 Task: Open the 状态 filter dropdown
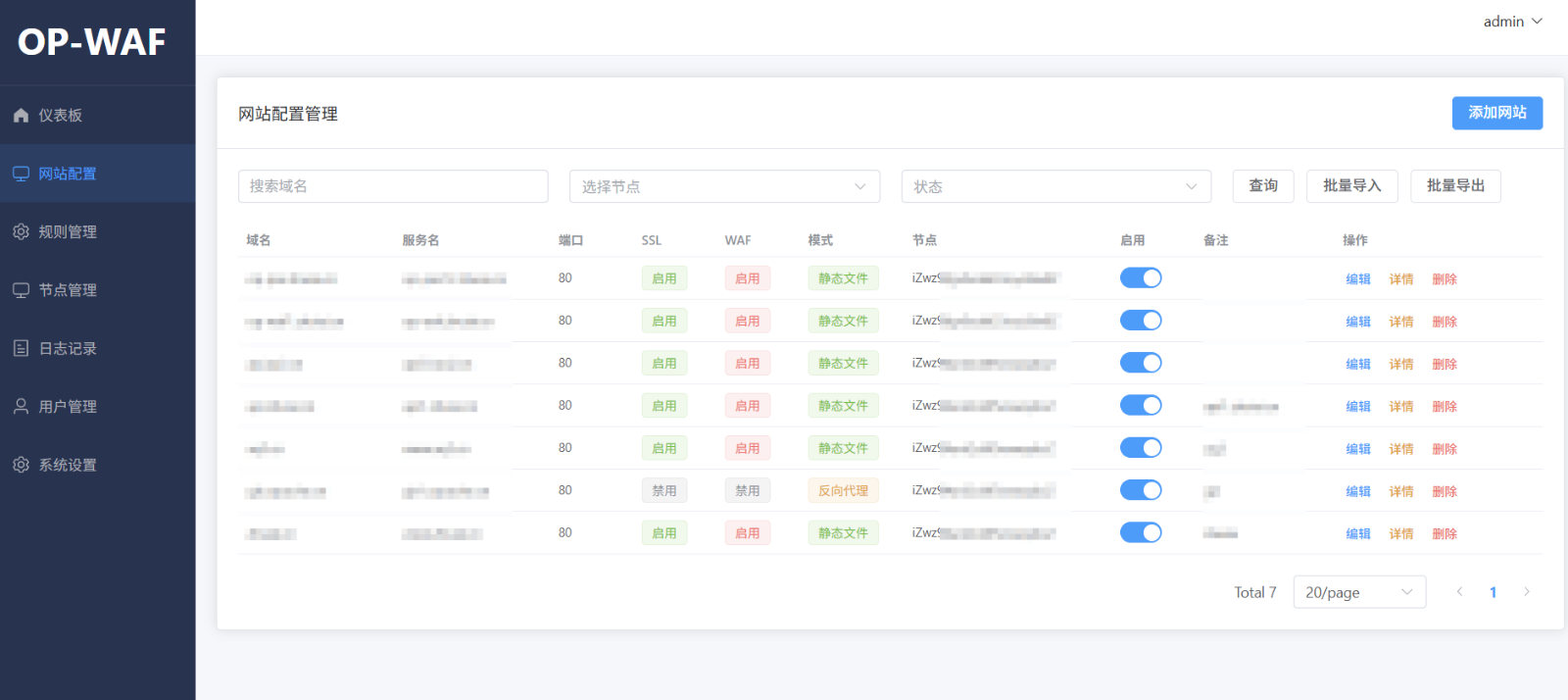pyautogui.click(x=1055, y=186)
